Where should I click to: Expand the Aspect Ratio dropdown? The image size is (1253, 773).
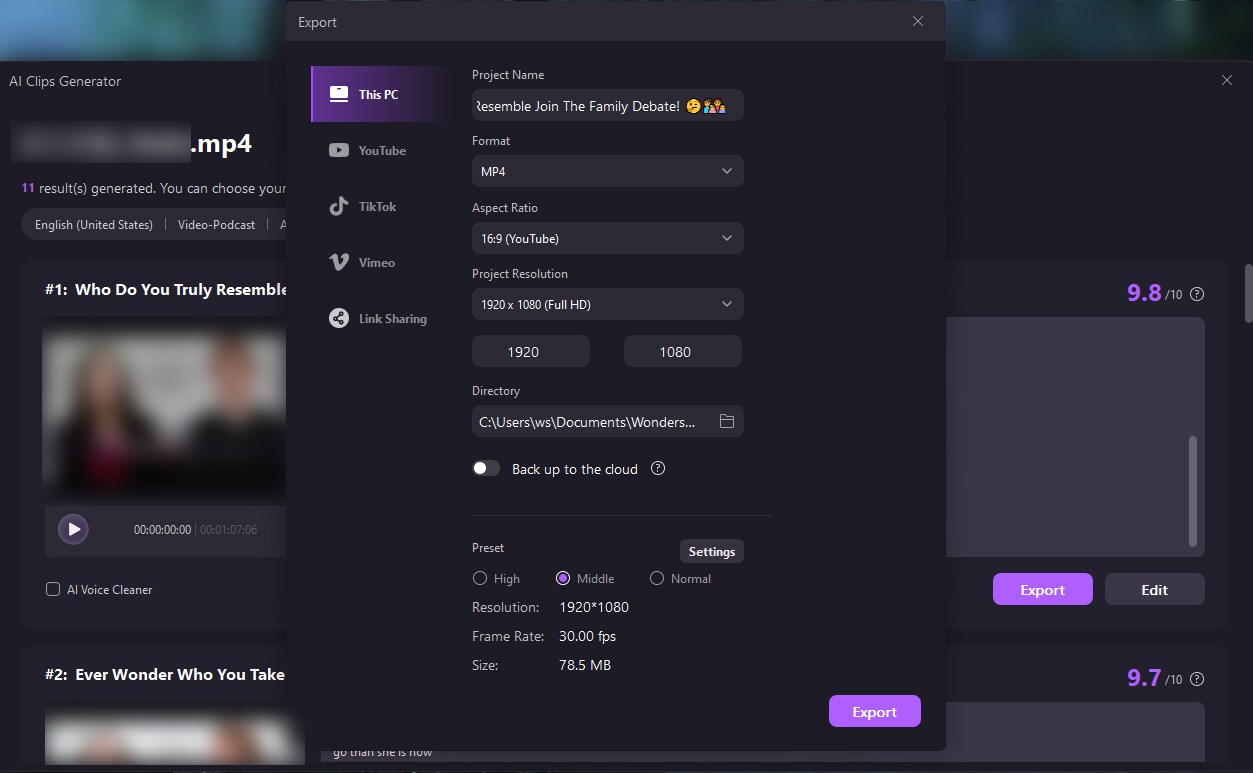click(x=607, y=238)
